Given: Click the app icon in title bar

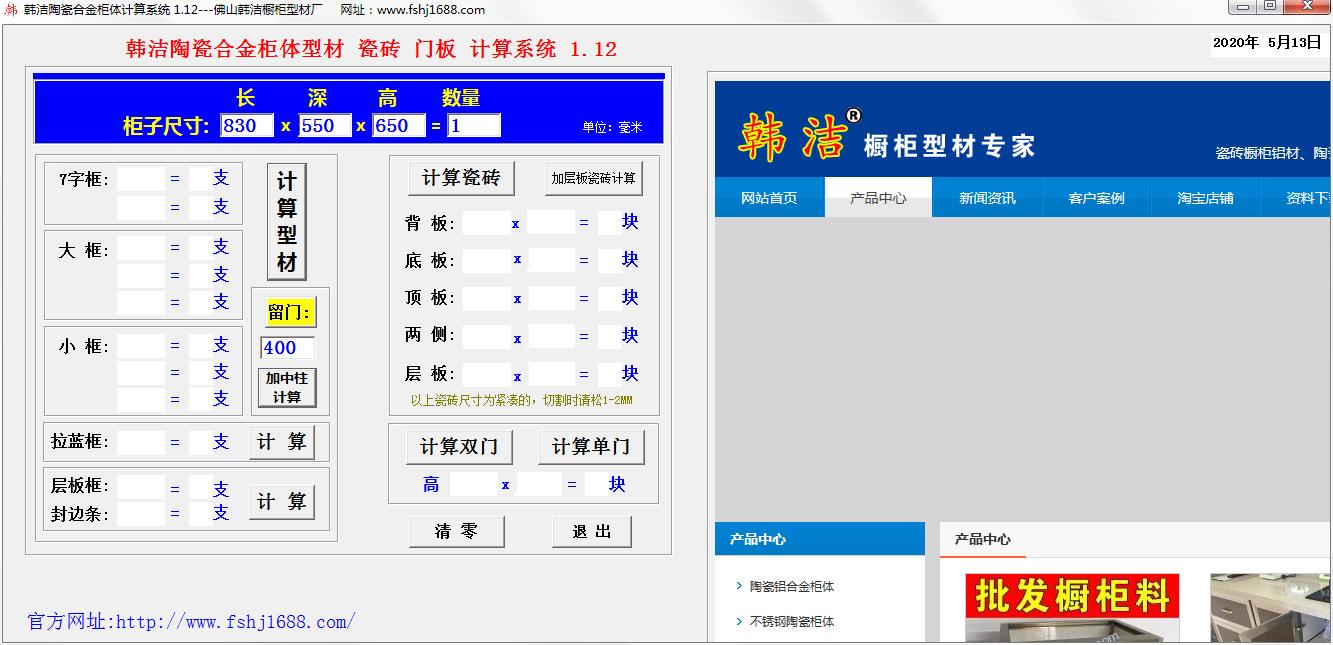Looking at the screenshot, I should (x=11, y=10).
